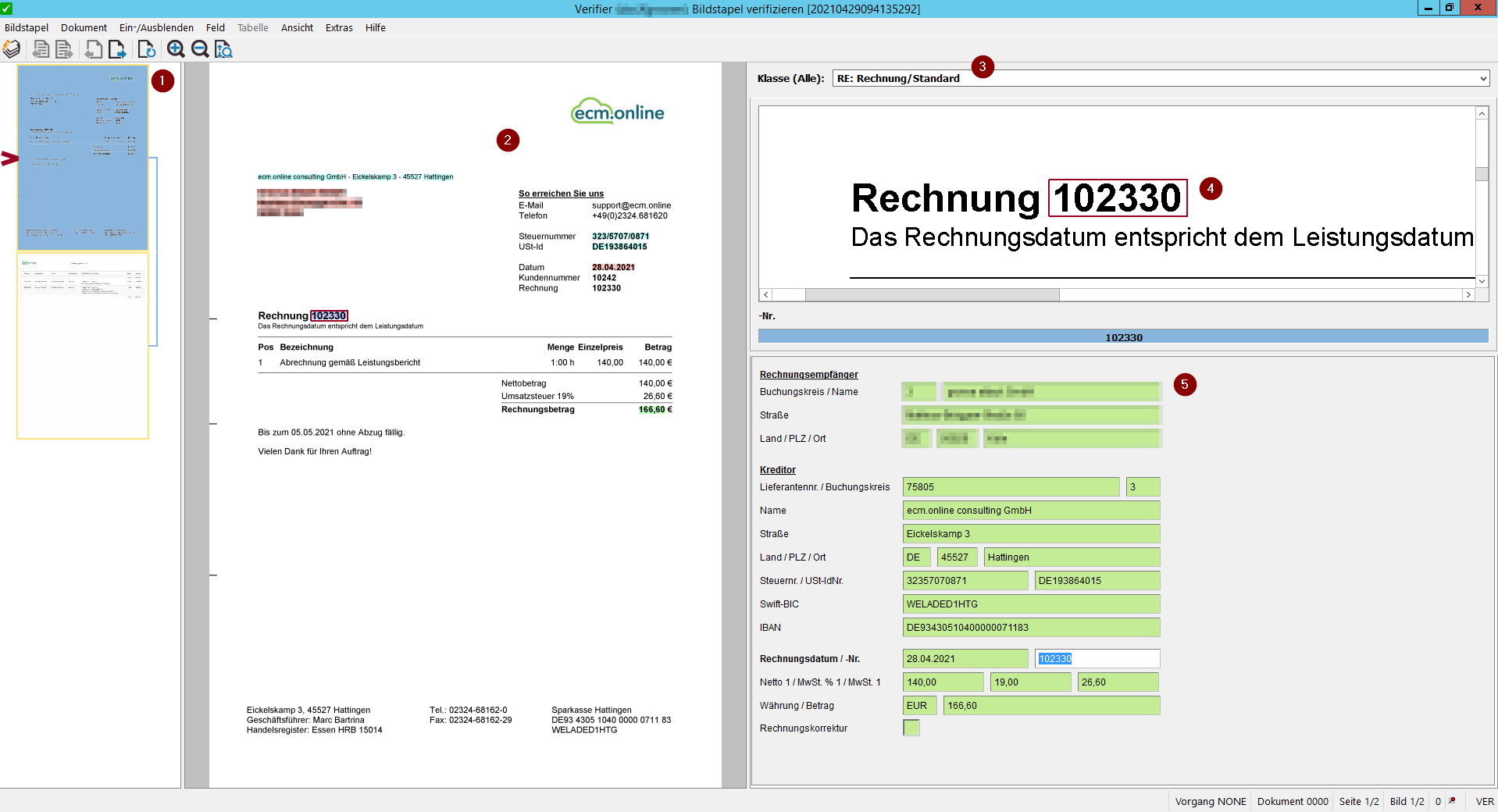Click PLZ field 45527
Viewport: 1498px width, 812px height.
957,557
